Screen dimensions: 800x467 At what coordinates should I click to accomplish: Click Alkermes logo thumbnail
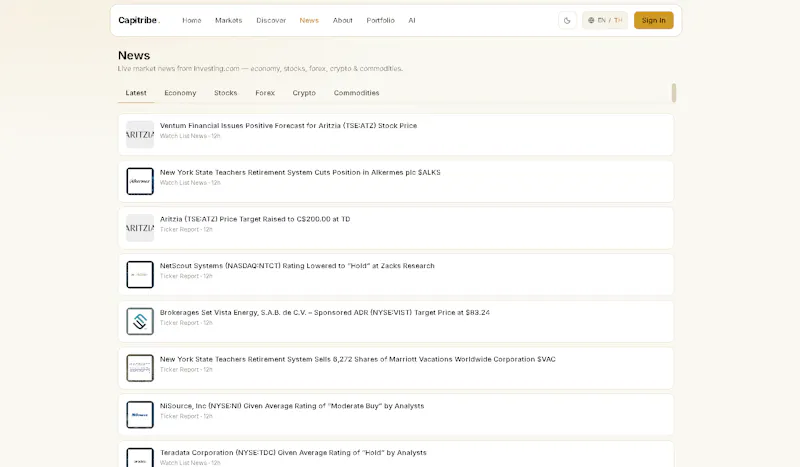[140, 181]
